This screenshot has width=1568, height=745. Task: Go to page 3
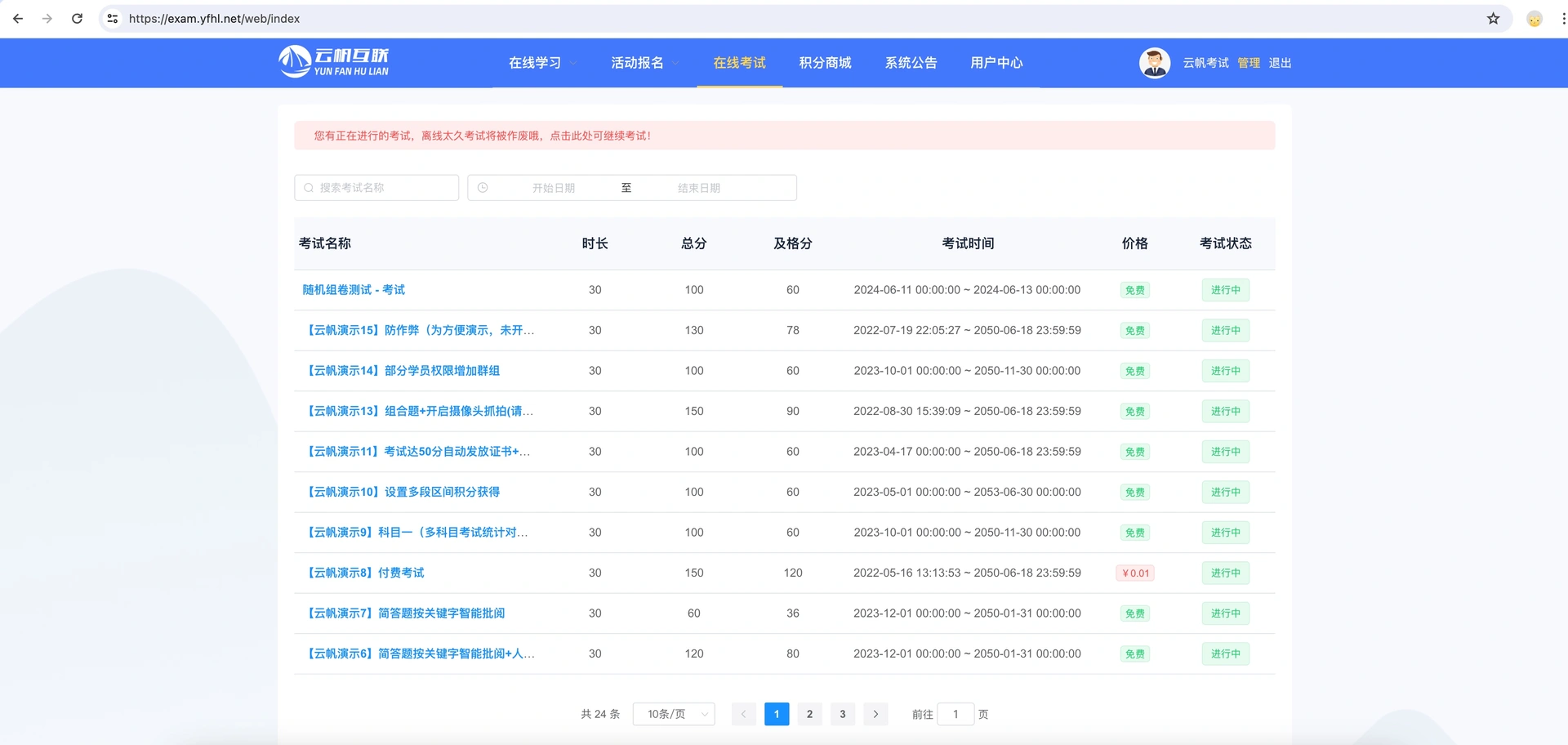[843, 714]
